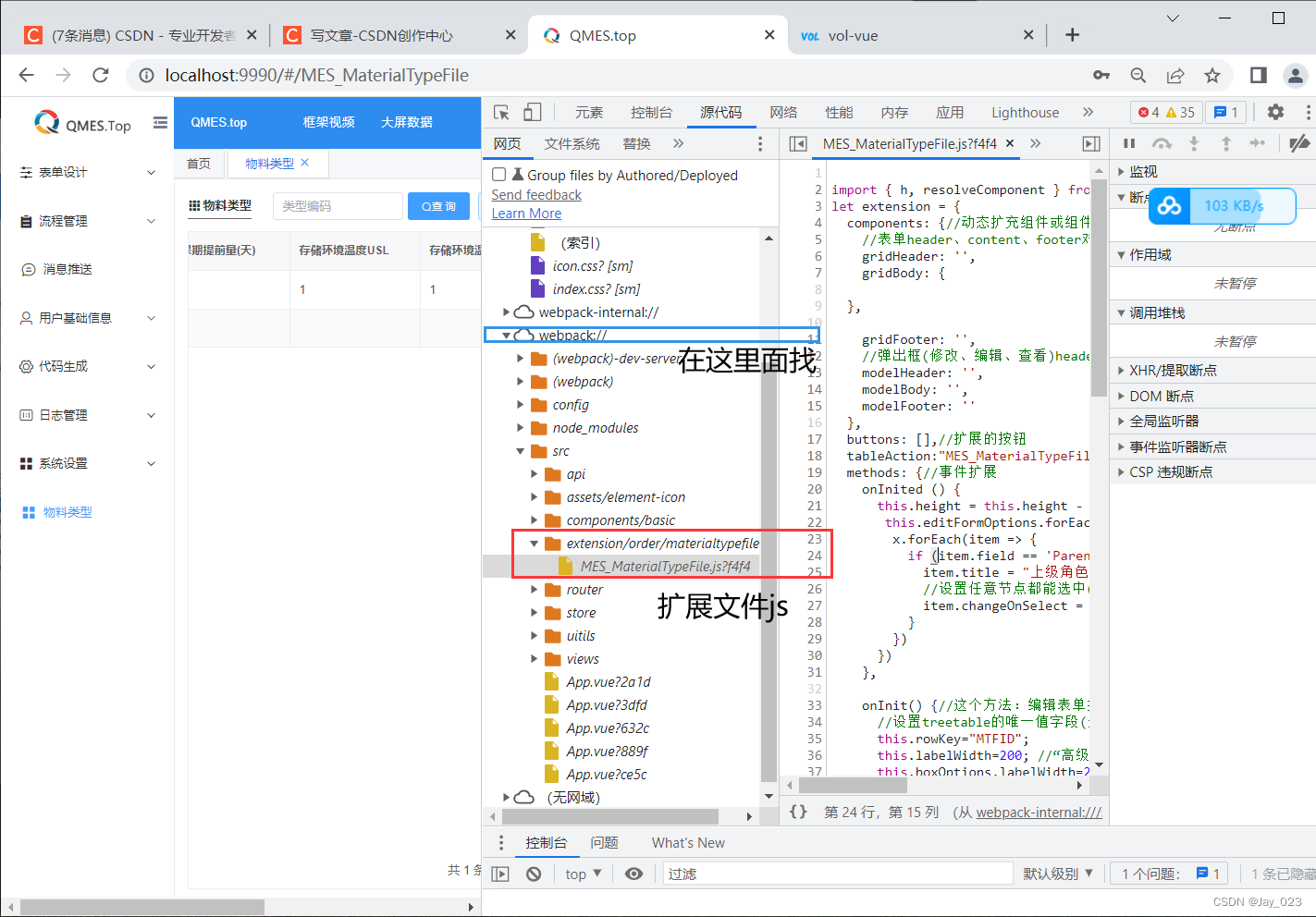The height and width of the screenshot is (917, 1316).
Task: Select the MES_MaterialTypeFile.js?f4f4 file
Action: pos(665,567)
